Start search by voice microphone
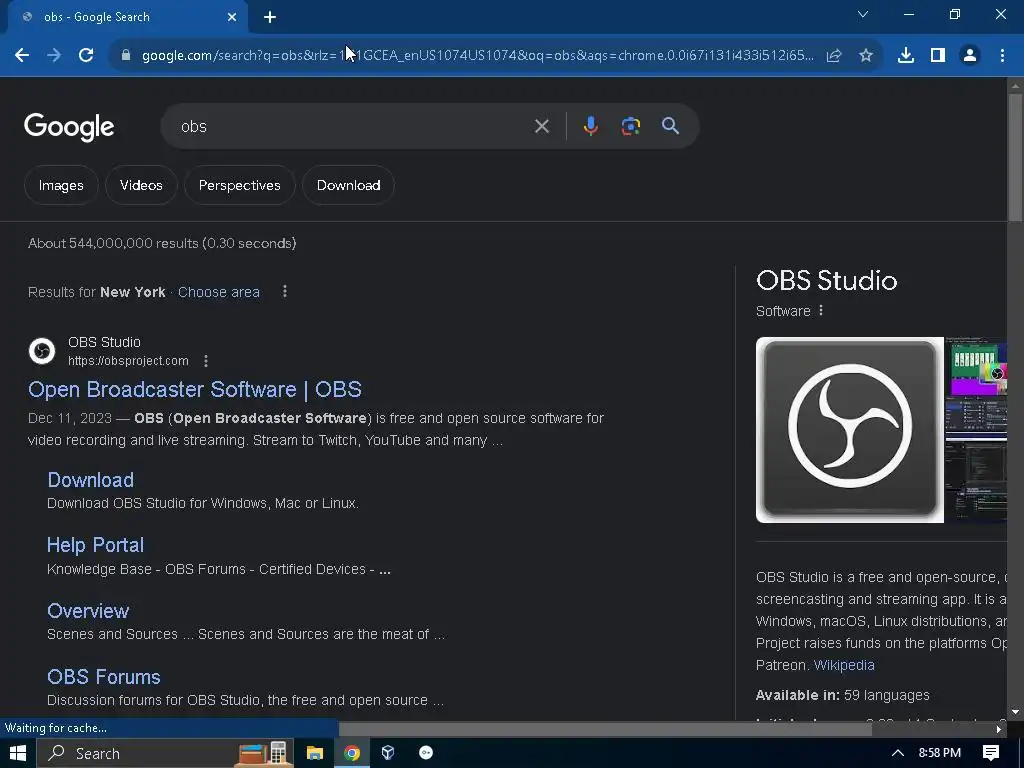The width and height of the screenshot is (1024, 768). click(590, 126)
